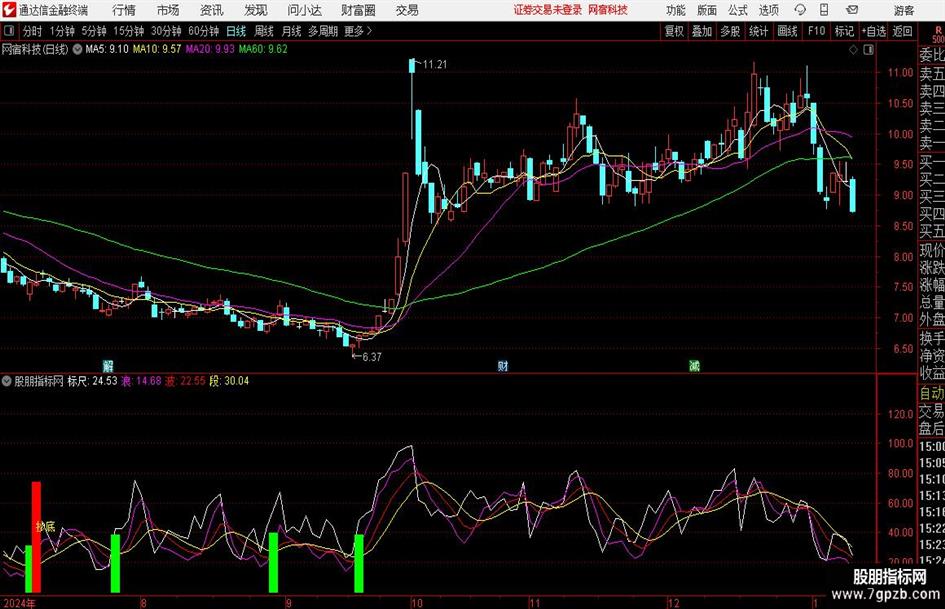Click the diamond icon above the price axis
The height and width of the screenshot is (609, 945).
(853, 50)
